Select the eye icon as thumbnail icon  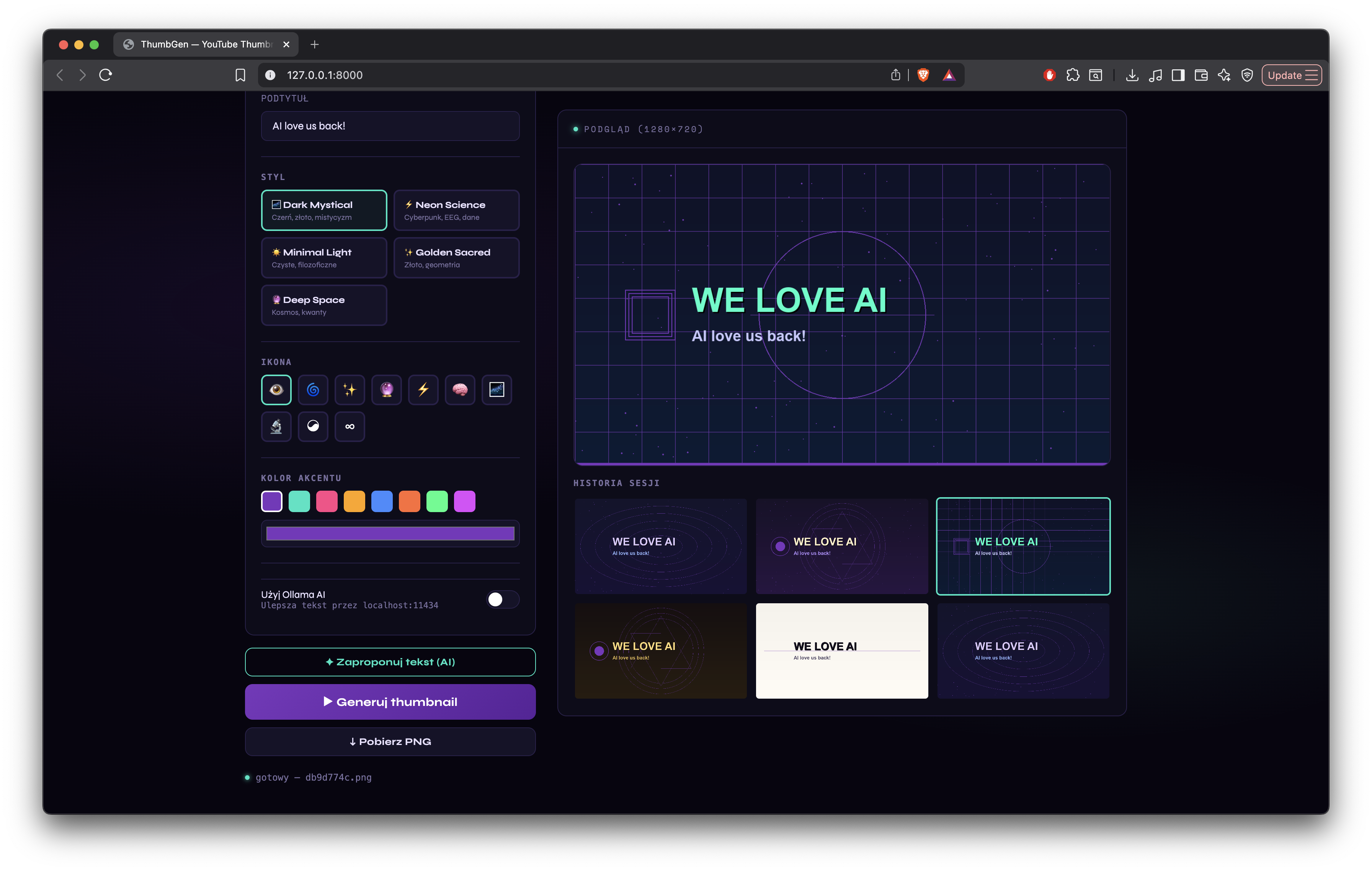(276, 389)
